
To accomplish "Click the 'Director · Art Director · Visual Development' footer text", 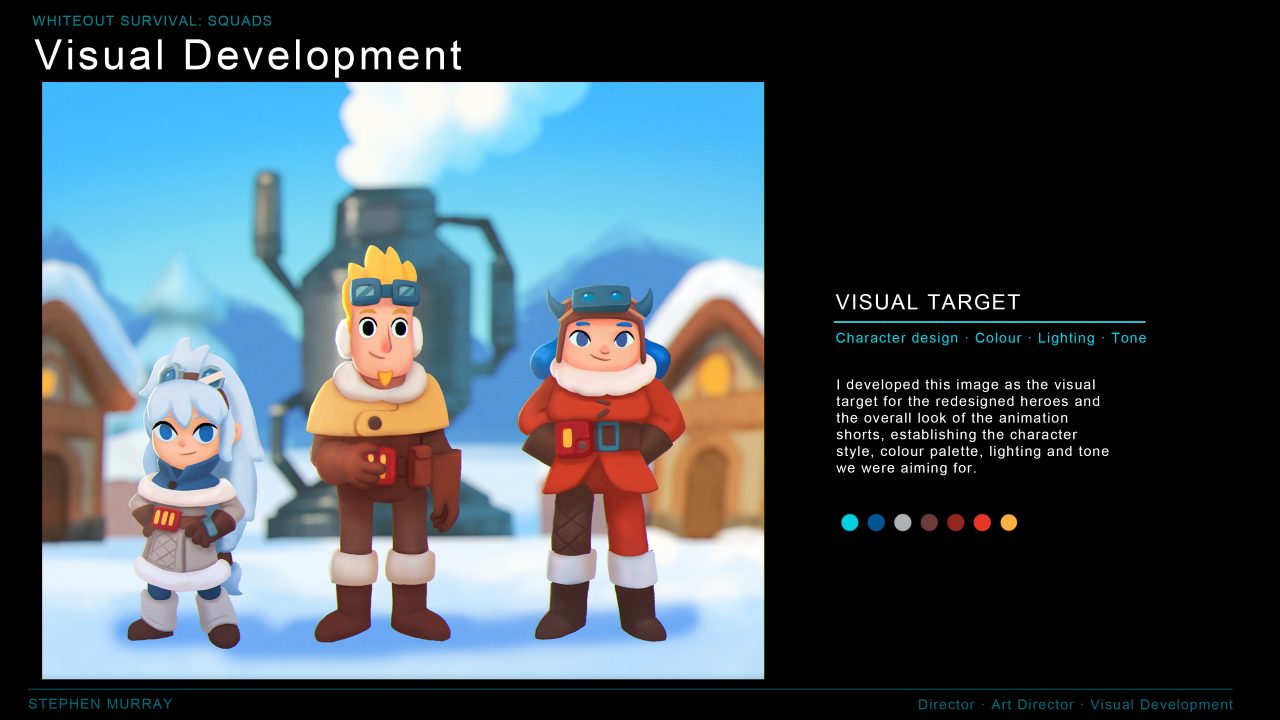I will coord(1075,704).
